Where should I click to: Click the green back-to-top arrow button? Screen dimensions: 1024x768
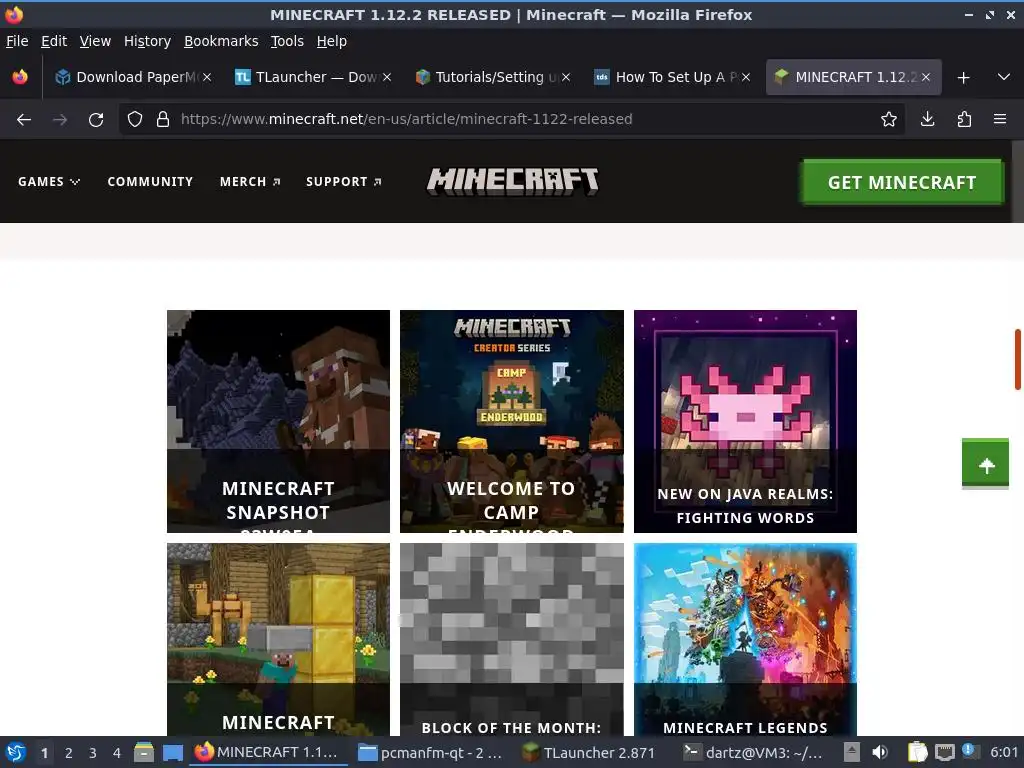coord(985,463)
